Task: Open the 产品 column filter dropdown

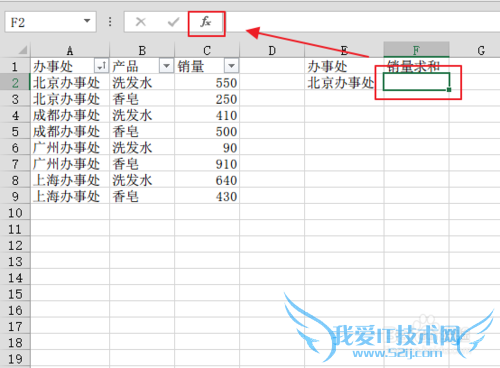Action: pyautogui.click(x=166, y=66)
